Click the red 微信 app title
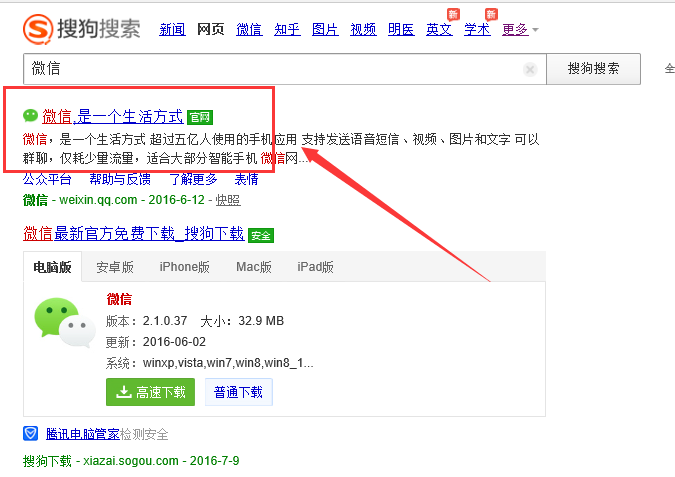The width and height of the screenshot is (675, 477). pyautogui.click(x=119, y=299)
